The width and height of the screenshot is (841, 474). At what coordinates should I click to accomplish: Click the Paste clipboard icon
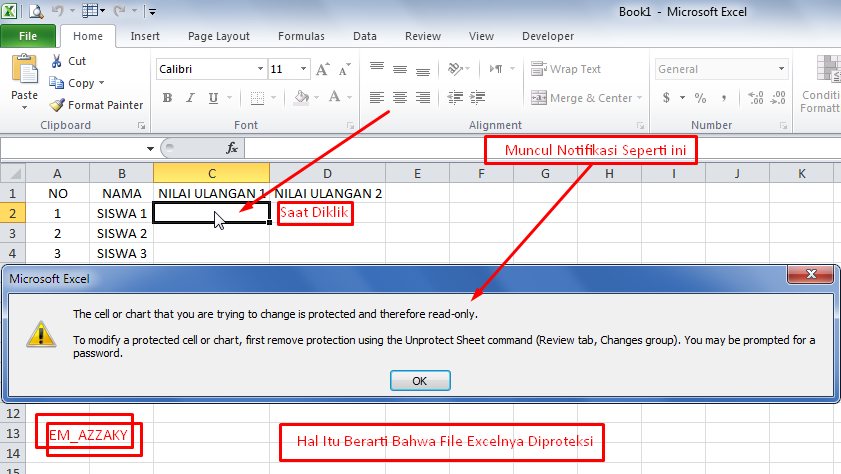pyautogui.click(x=25, y=70)
